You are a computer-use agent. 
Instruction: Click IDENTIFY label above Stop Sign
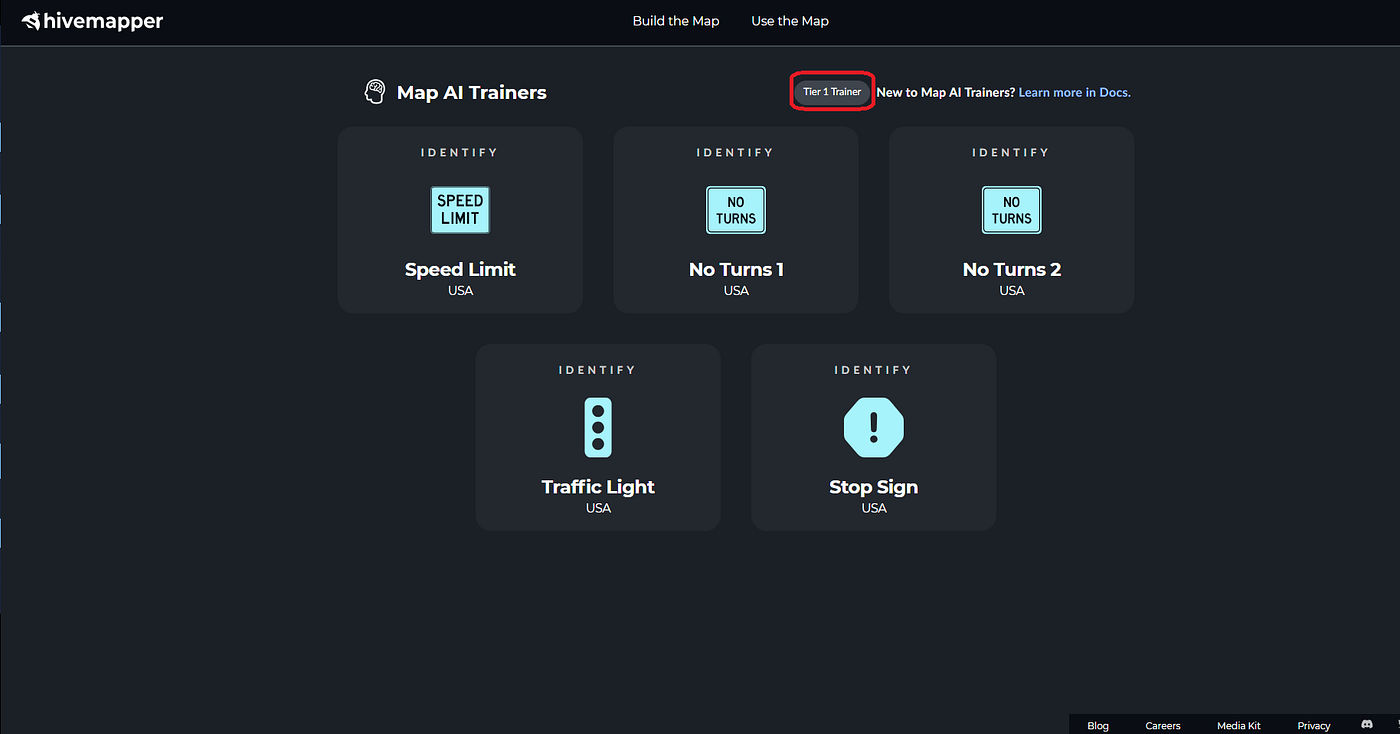(874, 370)
